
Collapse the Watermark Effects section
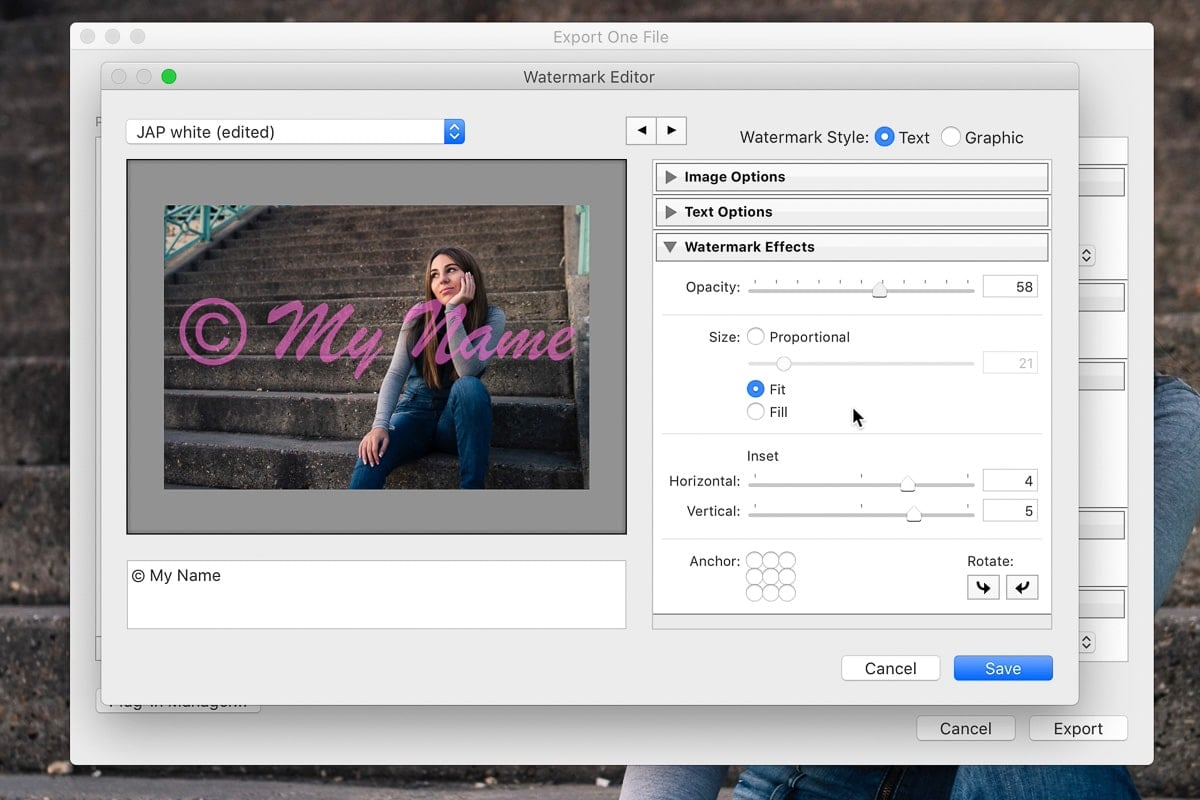(851, 247)
